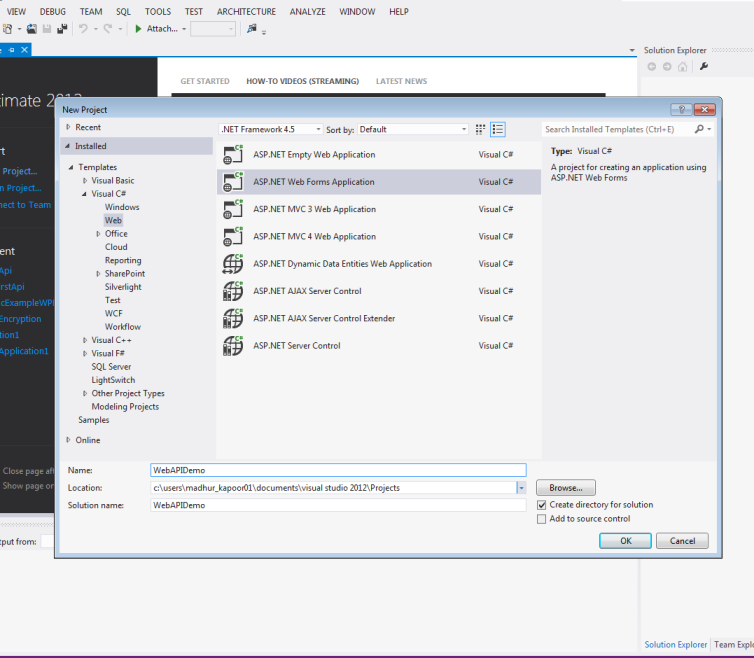Click the ASP.NET Server Control icon
The width and height of the screenshot is (754, 658).
click(233, 346)
